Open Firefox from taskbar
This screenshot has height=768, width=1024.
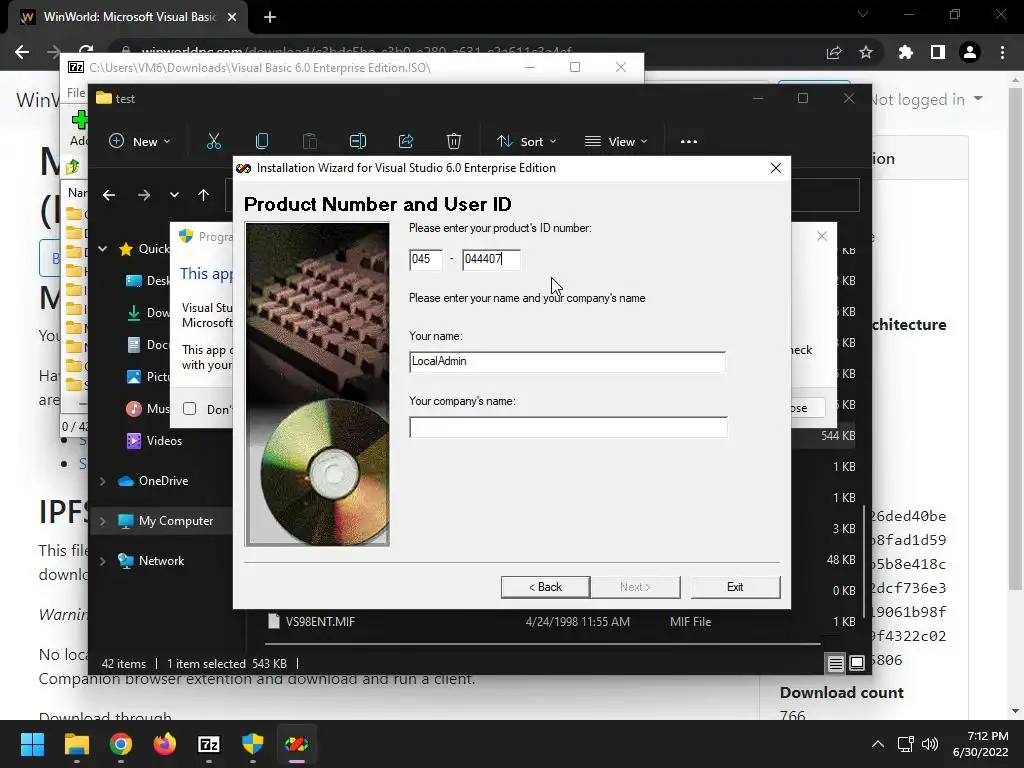(165, 744)
